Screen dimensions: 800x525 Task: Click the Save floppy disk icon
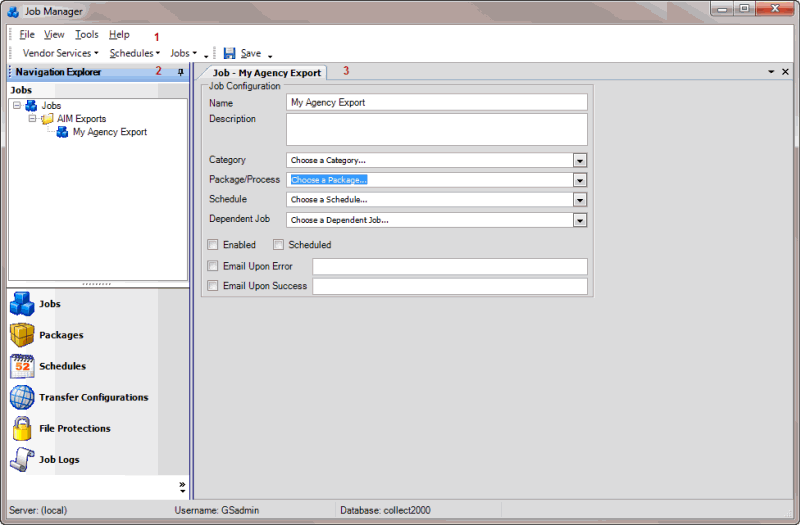pos(230,53)
